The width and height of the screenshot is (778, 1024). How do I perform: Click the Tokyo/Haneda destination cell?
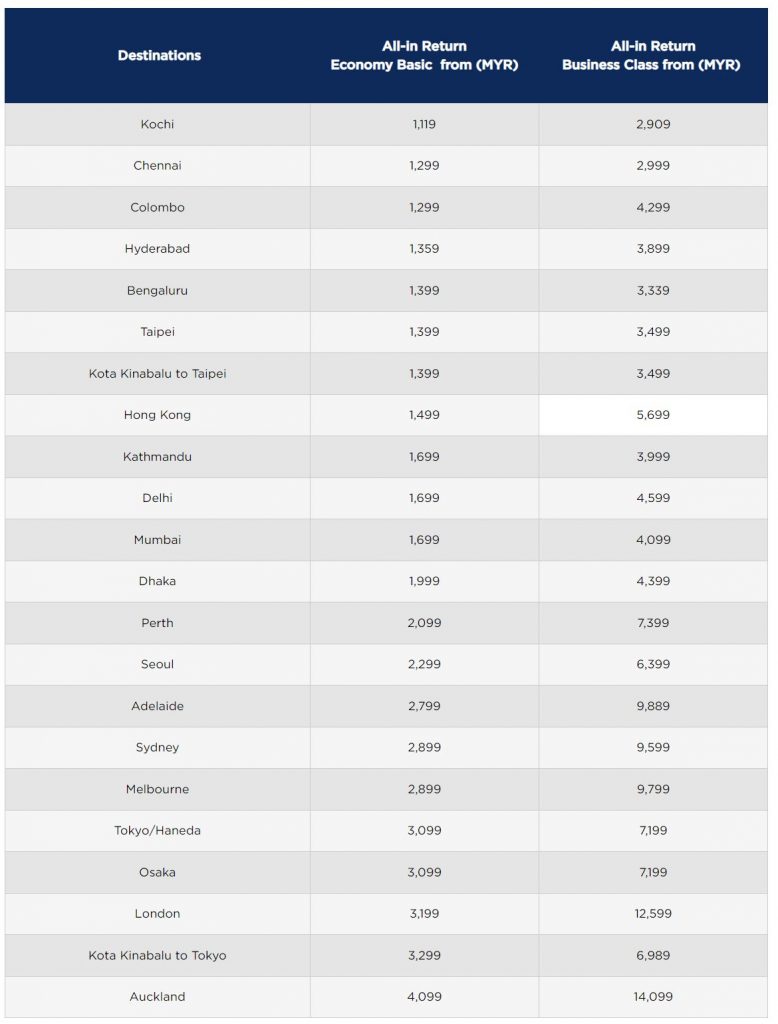point(157,831)
